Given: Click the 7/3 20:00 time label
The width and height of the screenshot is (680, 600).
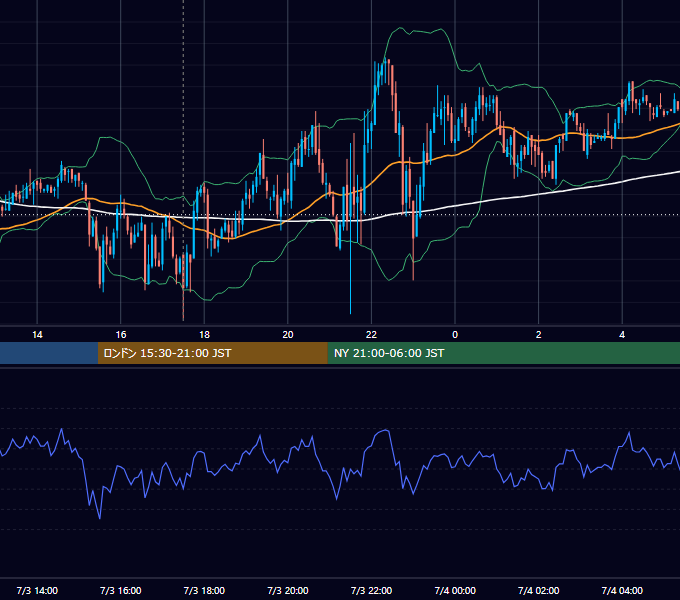Looking at the screenshot, I should tap(288, 590).
